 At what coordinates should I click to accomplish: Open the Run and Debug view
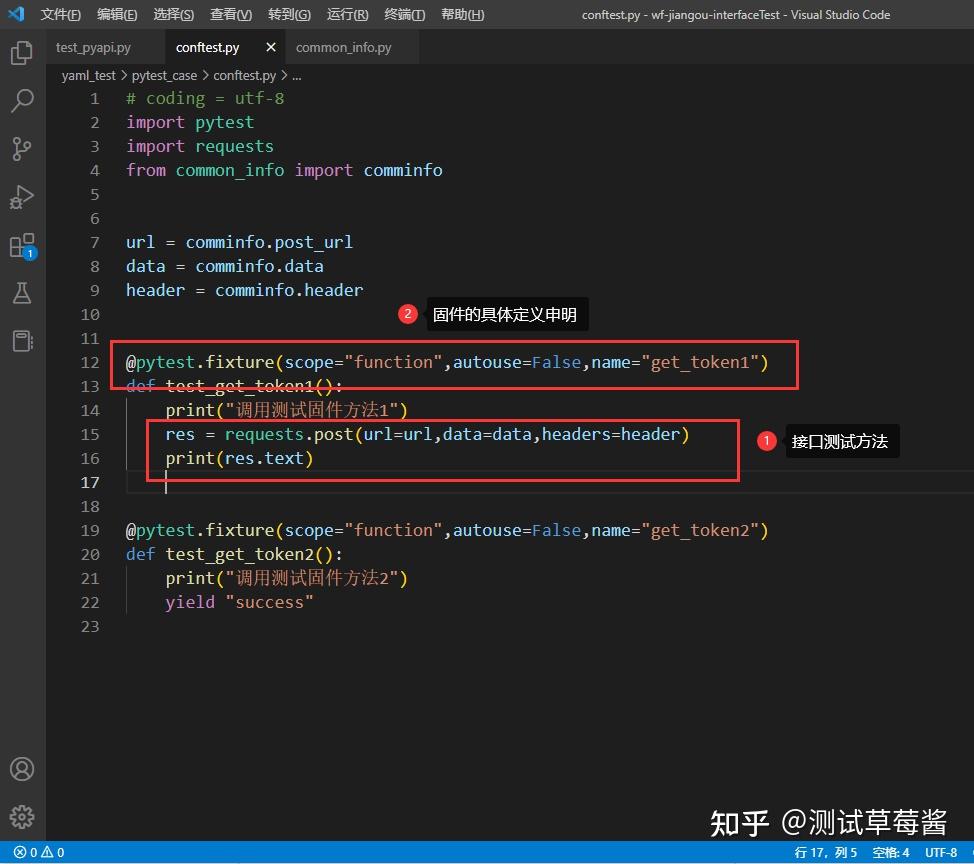tap(22, 197)
